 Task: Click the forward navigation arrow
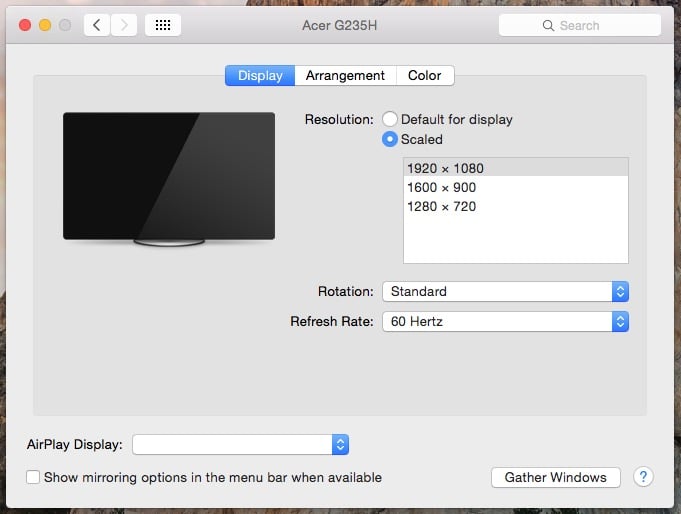[x=124, y=25]
